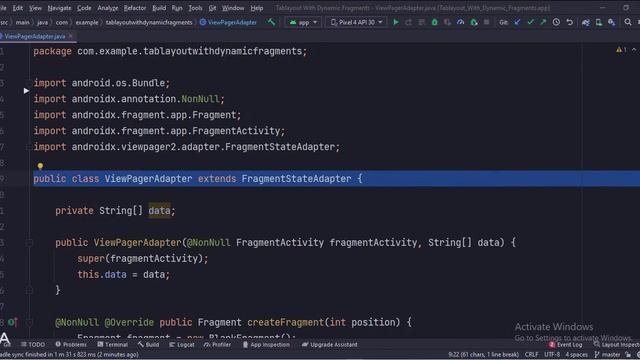Open the Analyze menu

pos(107,8)
